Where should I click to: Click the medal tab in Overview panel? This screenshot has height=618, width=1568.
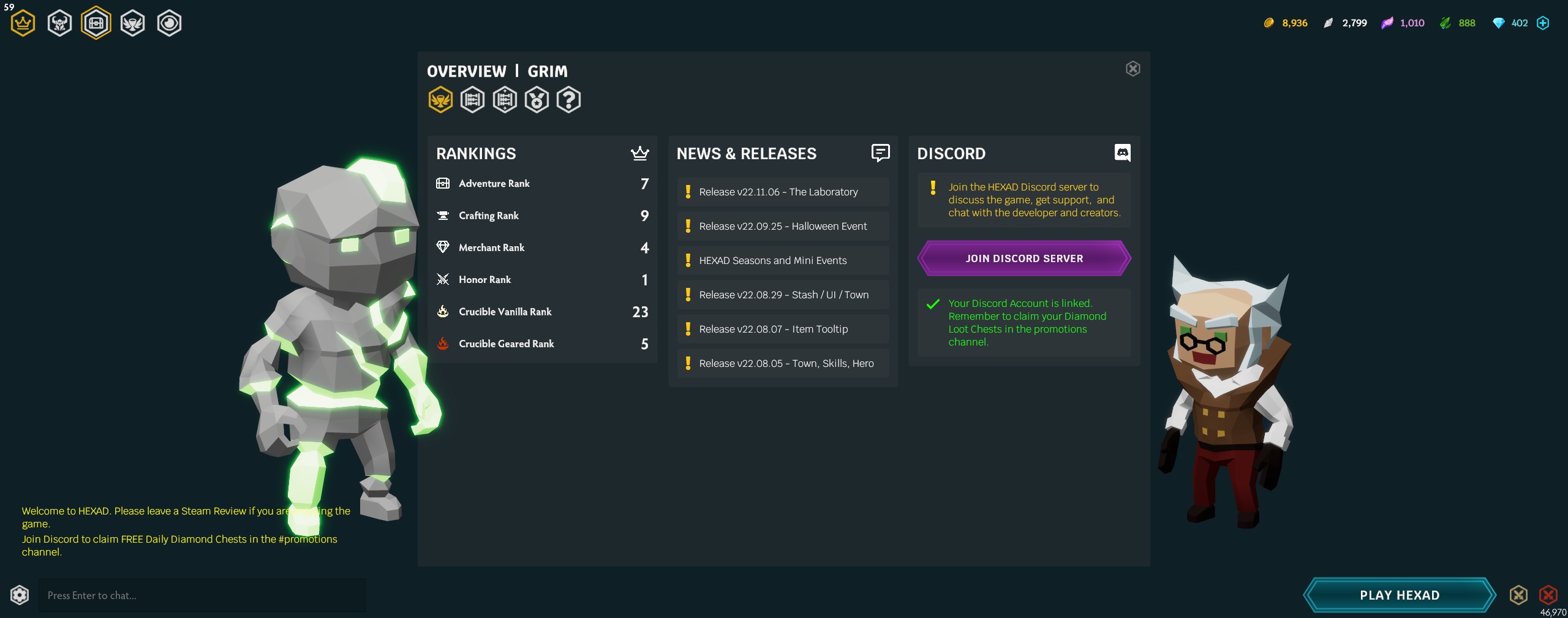click(x=537, y=100)
